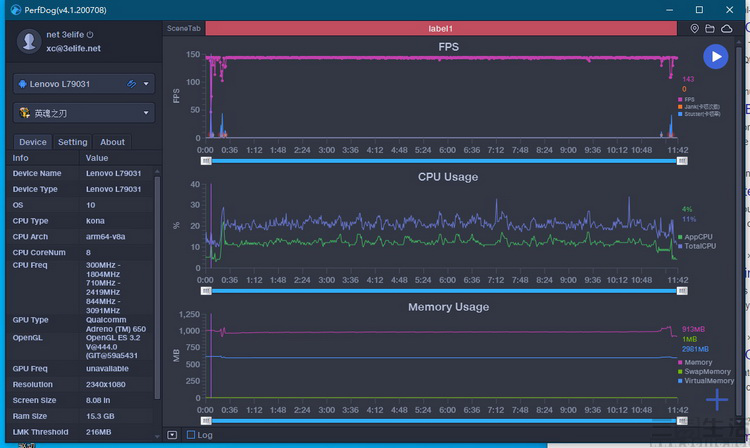Click the net 3elife username

click(x=65, y=34)
